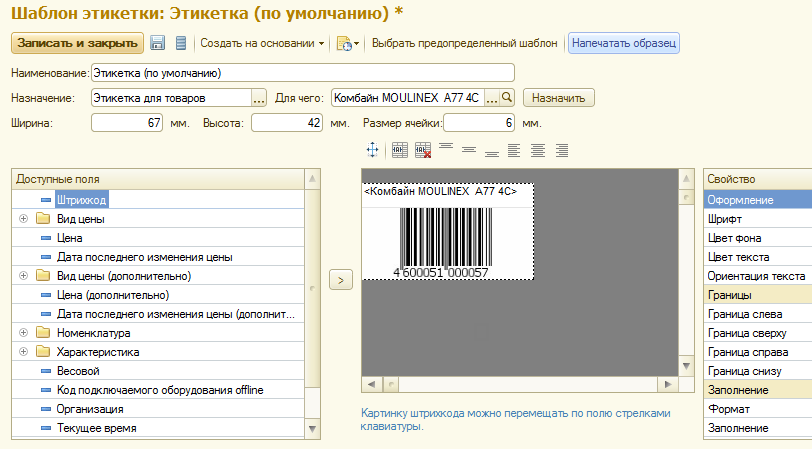Select the Штрихкод field in the list
812x449 pixels.
(158, 200)
